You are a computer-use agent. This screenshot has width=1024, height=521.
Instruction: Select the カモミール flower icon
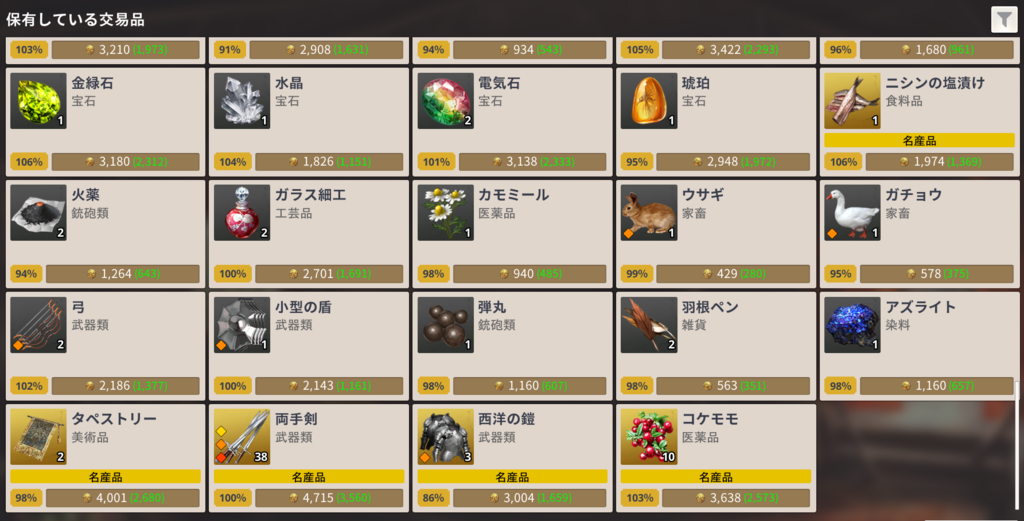click(x=445, y=213)
